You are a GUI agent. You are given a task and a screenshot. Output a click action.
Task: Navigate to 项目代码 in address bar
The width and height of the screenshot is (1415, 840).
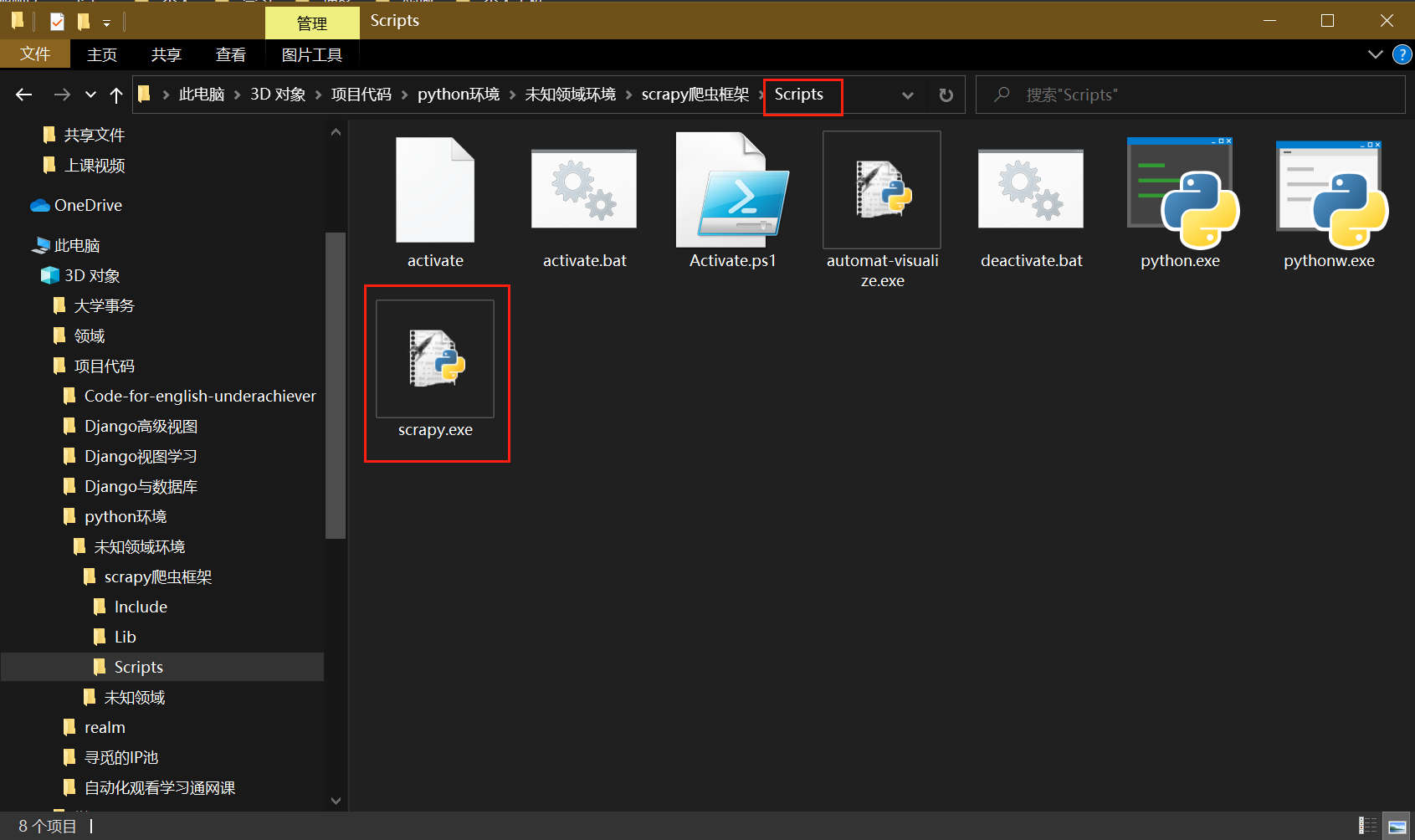coord(361,95)
